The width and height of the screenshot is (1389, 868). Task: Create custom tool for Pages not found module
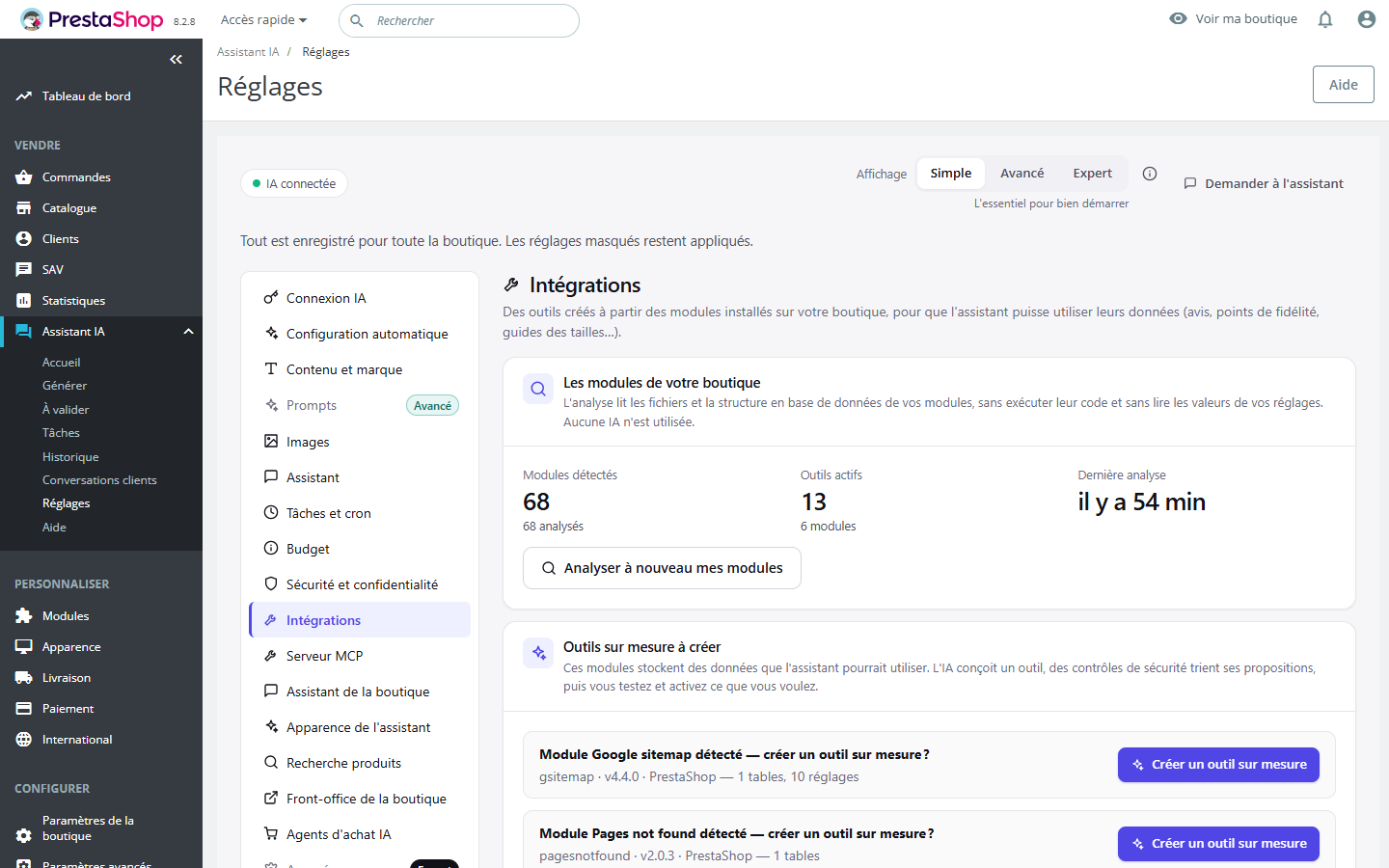(1218, 844)
